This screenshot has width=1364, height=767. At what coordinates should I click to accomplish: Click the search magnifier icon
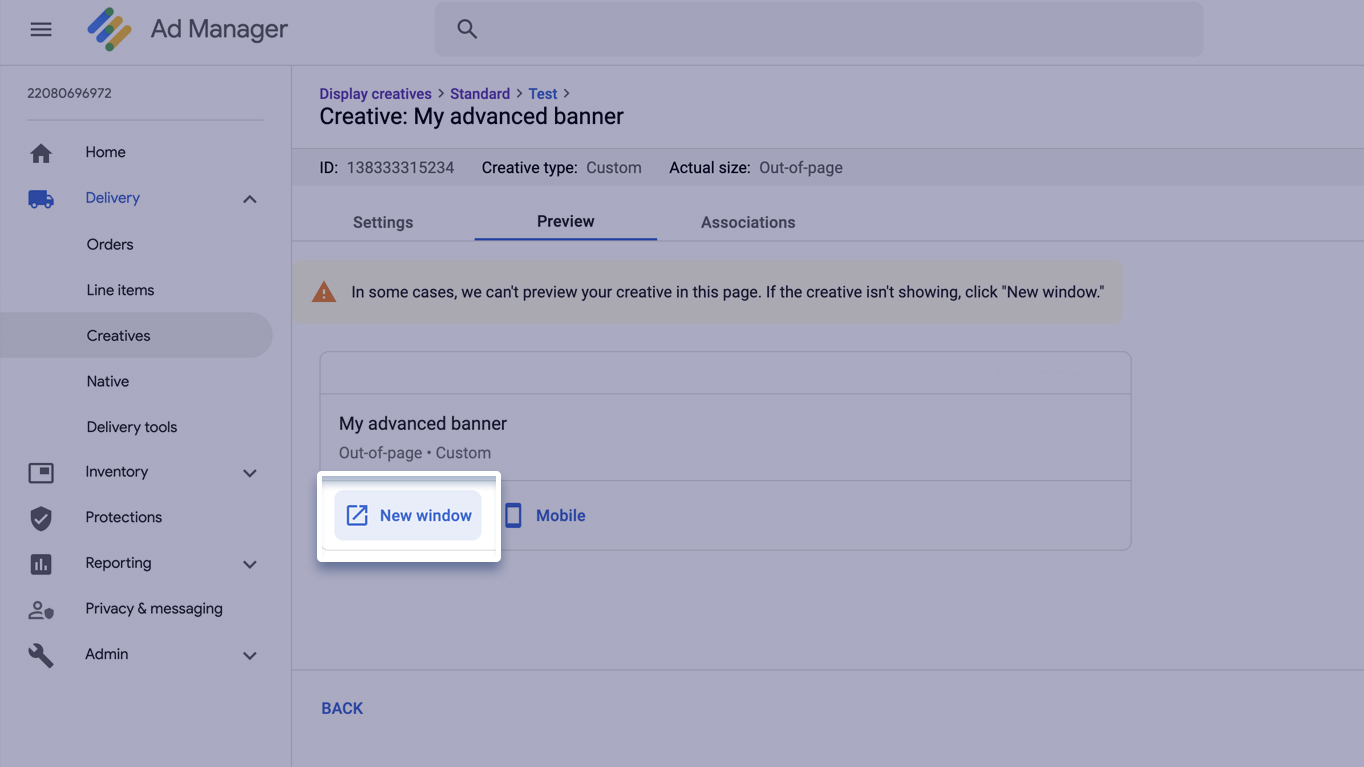467,30
